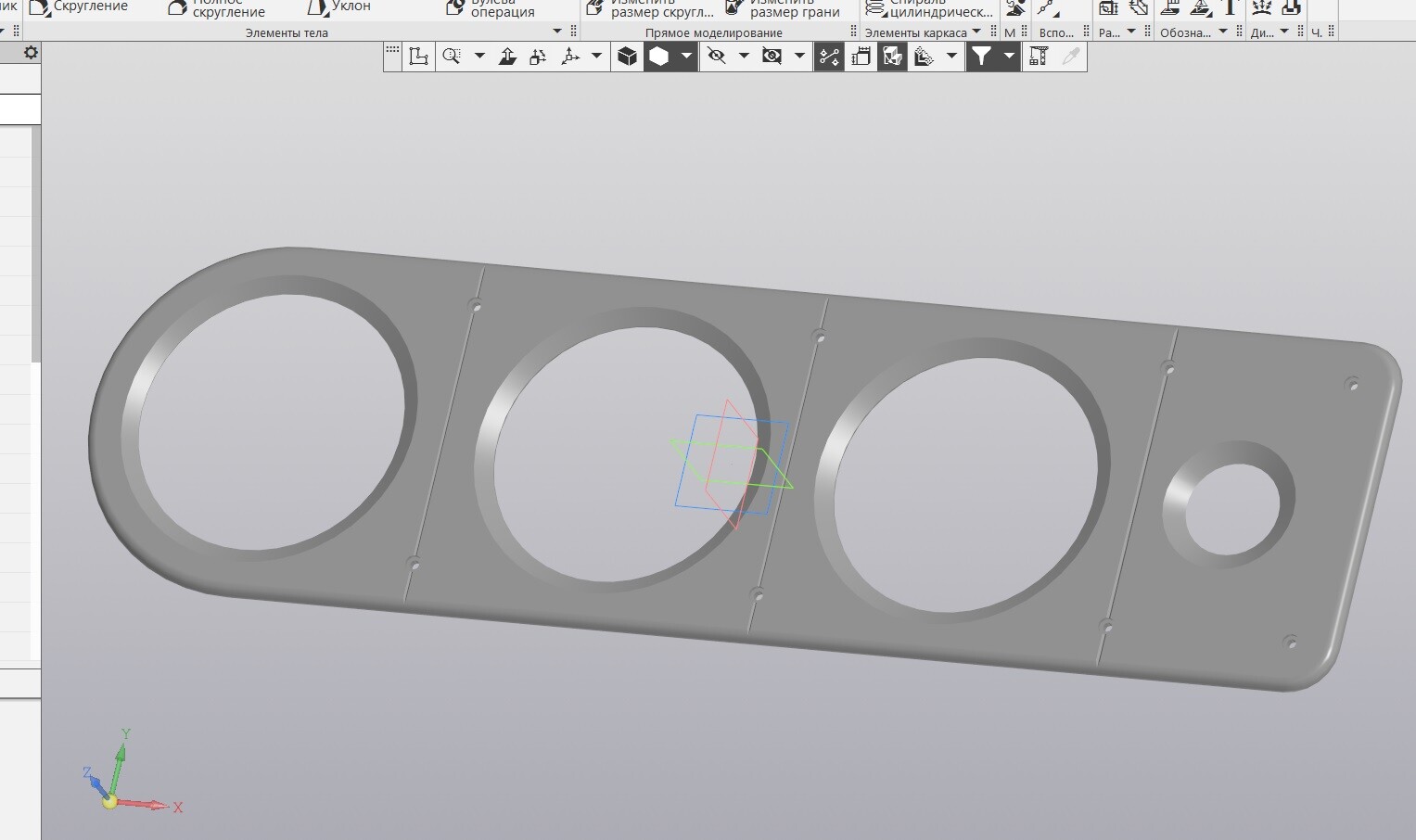Click the zoom magnifier icon in view toolbar
Viewport: 1416px width, 840px height.
click(x=452, y=57)
